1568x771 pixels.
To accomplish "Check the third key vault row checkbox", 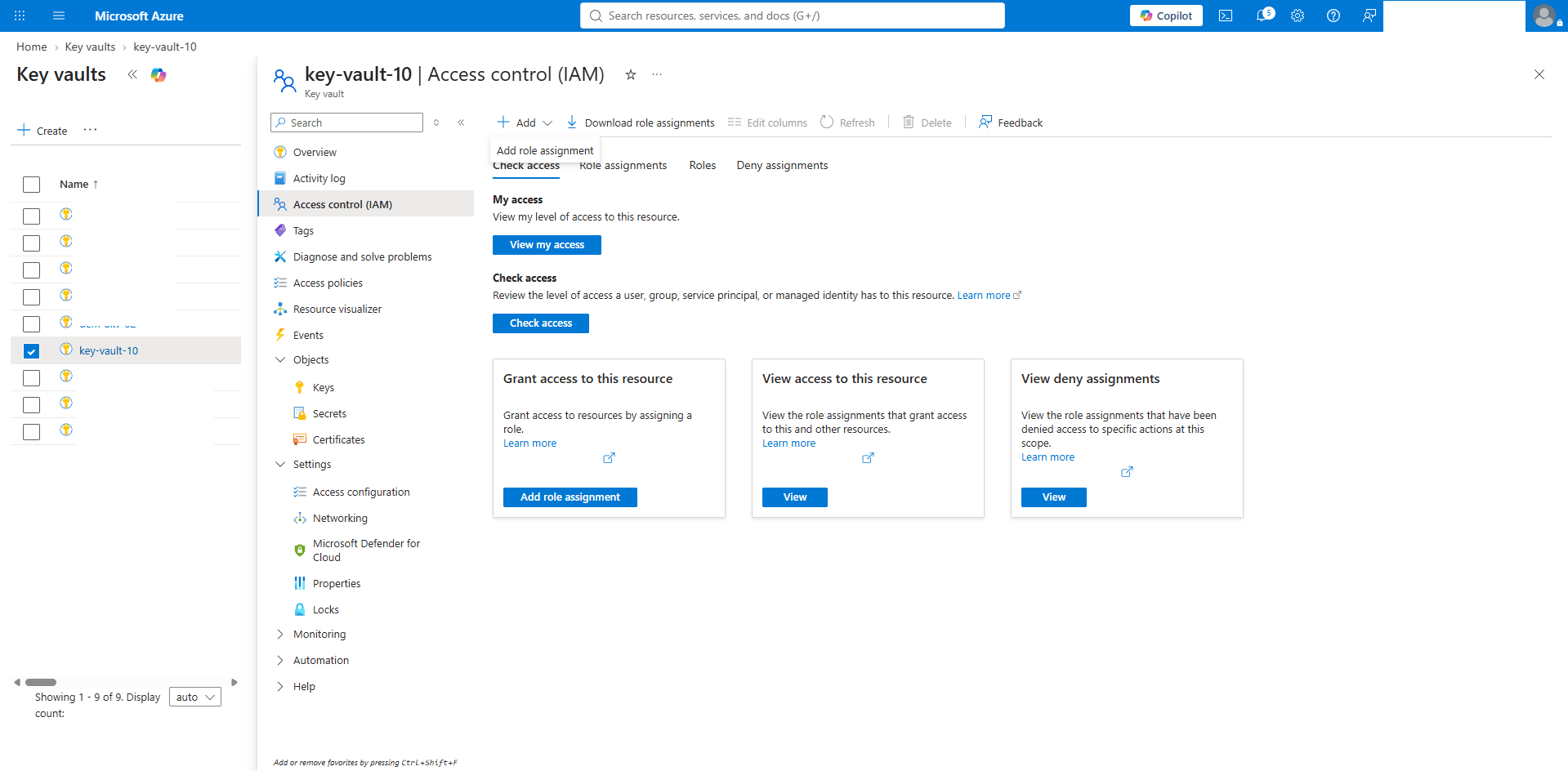I will [x=31, y=270].
